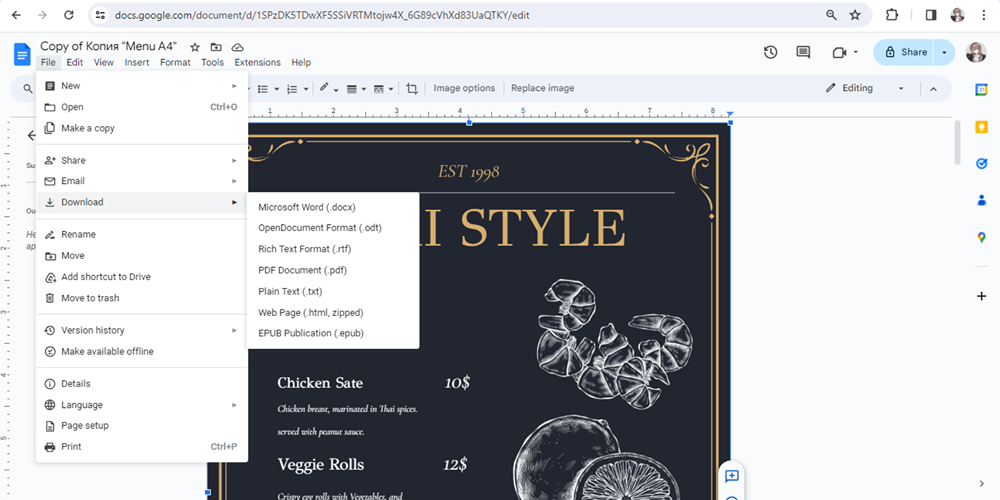Select the crop image tool
The image size is (1000, 500).
coord(412,89)
